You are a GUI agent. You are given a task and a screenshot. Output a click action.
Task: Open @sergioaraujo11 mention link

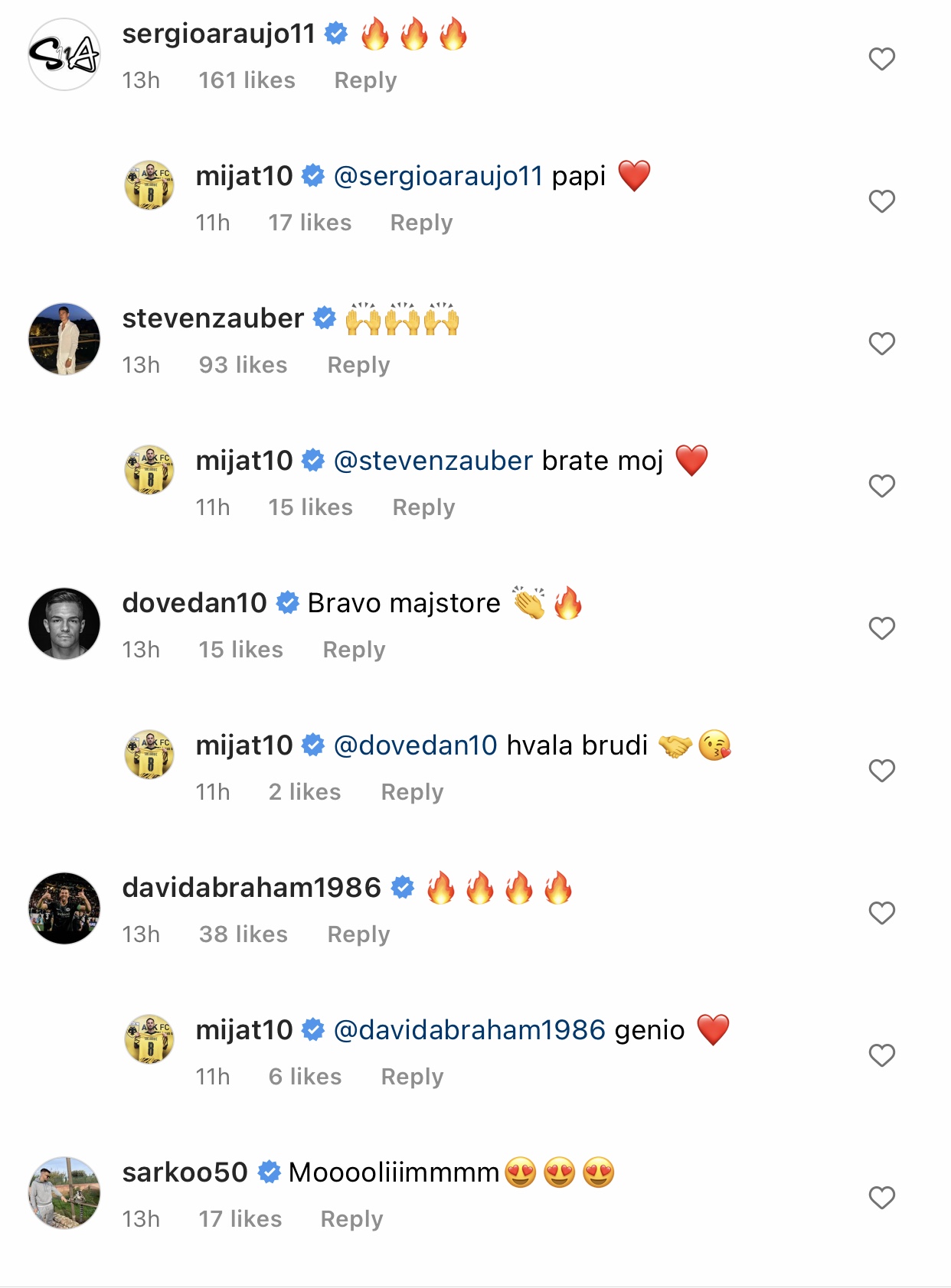tap(438, 176)
